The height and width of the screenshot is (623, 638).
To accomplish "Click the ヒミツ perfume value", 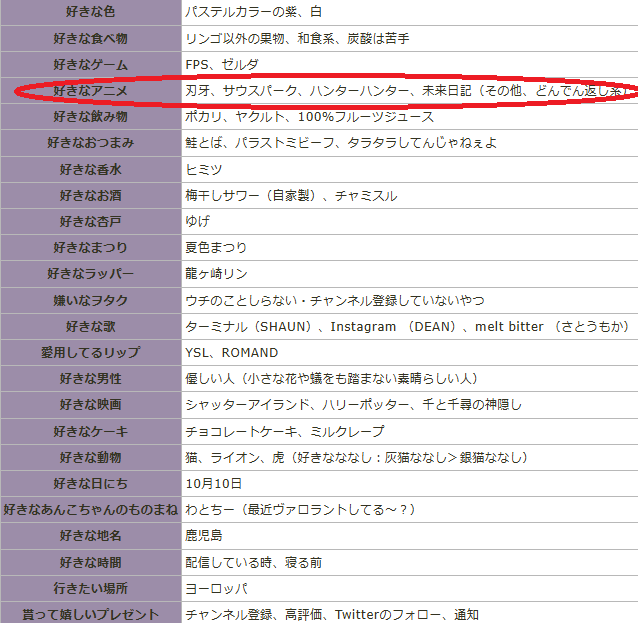I will click(204, 169).
